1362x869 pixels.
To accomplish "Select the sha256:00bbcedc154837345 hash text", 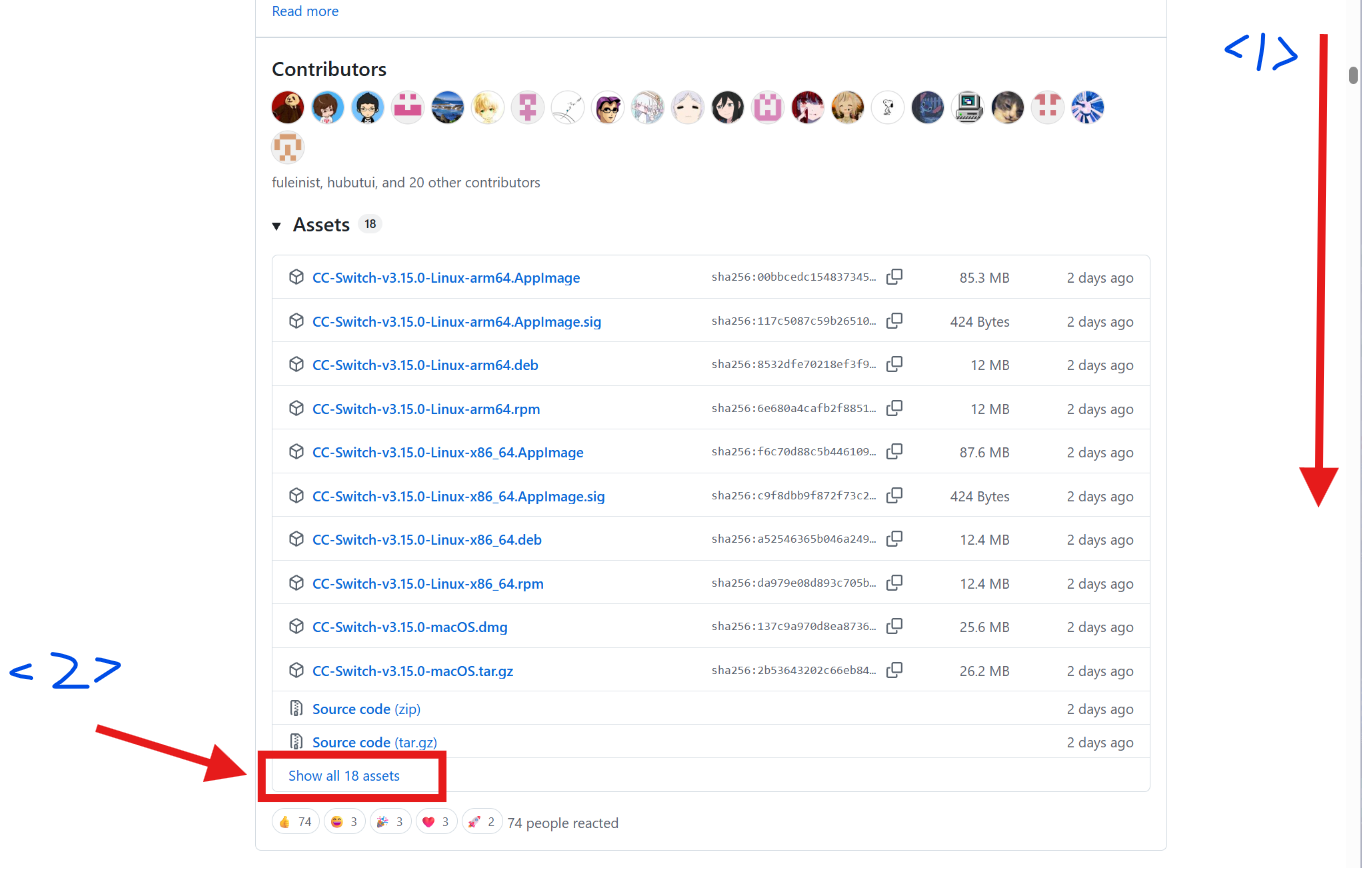I will pyautogui.click(x=794, y=278).
